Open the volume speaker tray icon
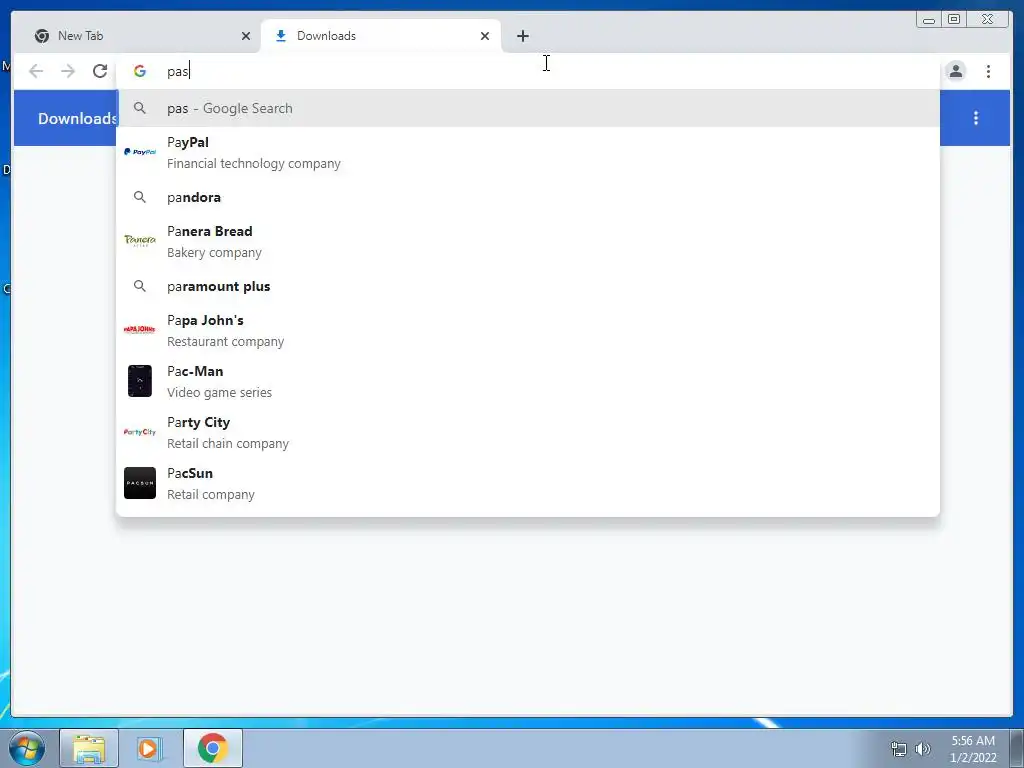1024x768 pixels. [x=922, y=749]
